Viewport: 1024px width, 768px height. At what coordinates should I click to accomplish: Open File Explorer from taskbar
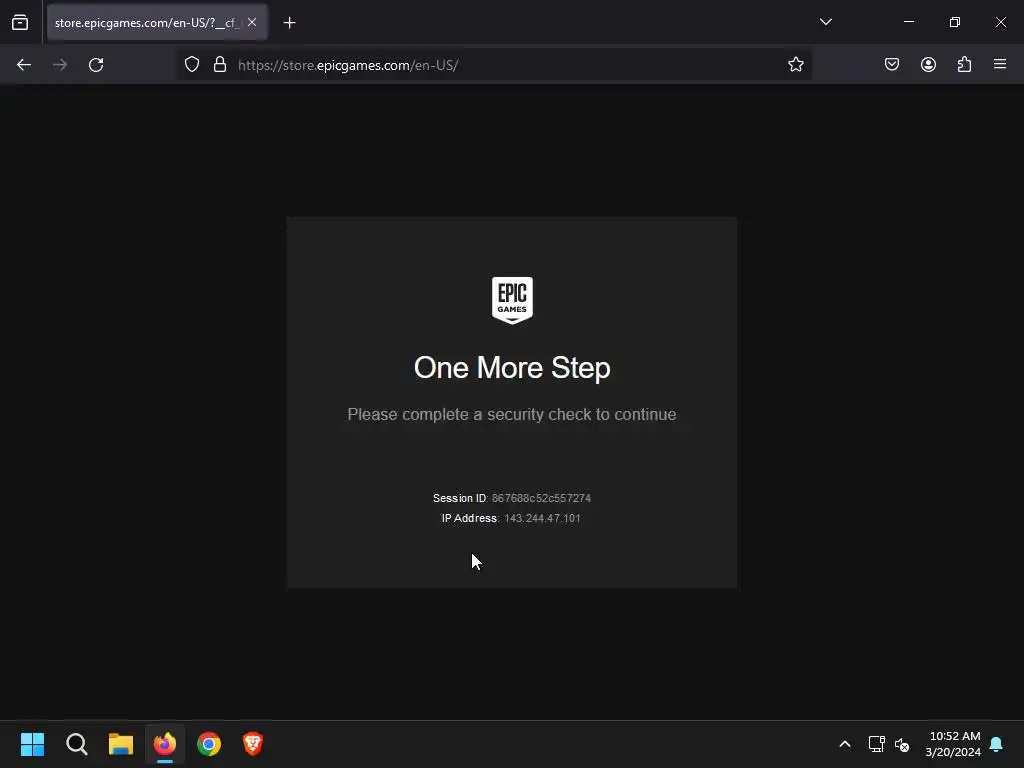pos(121,744)
